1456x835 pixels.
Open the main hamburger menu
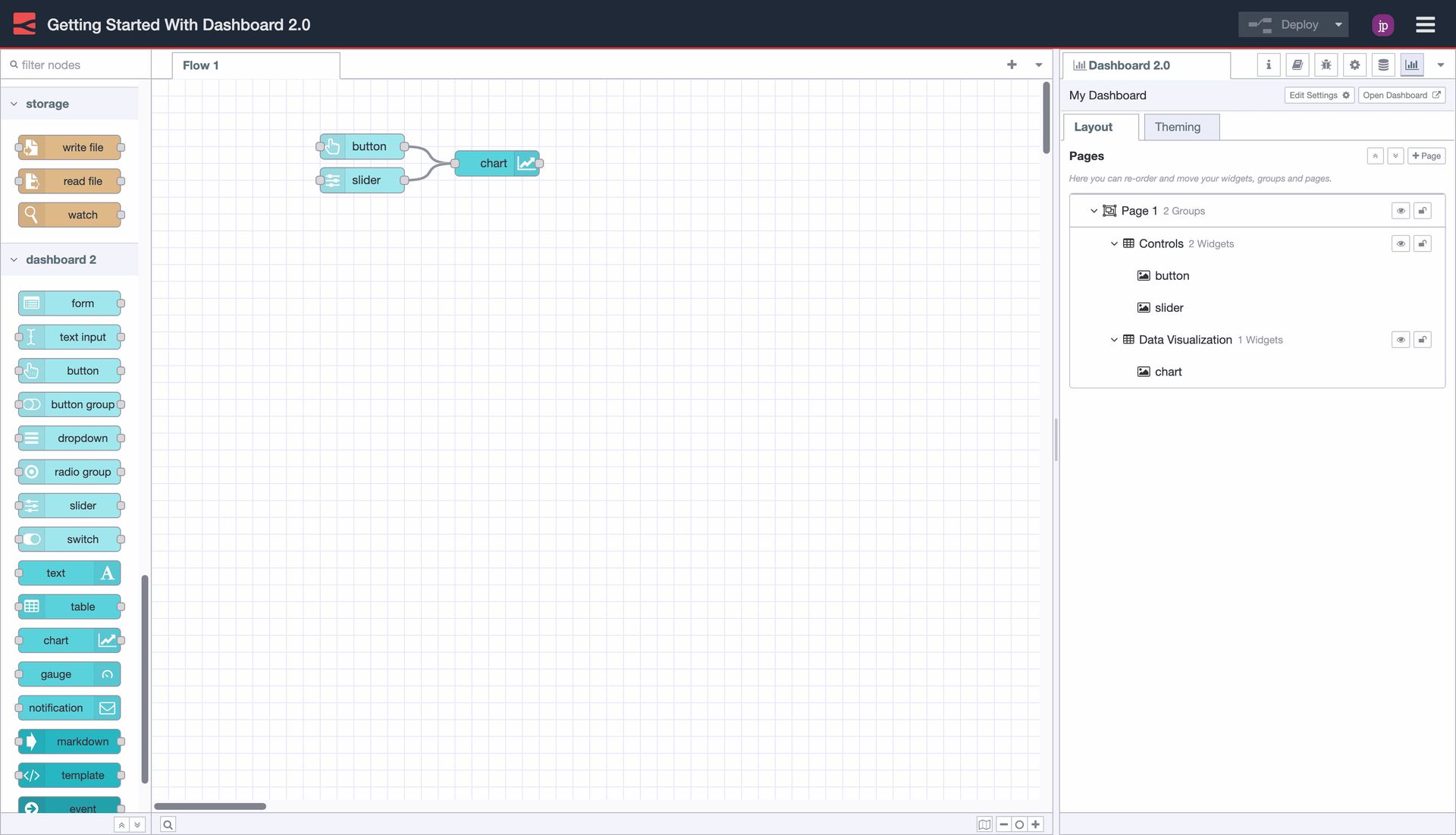tap(1425, 24)
